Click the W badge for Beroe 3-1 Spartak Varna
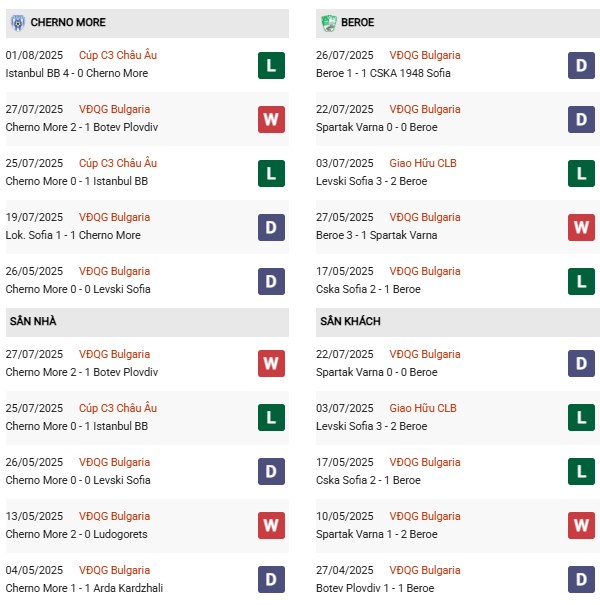 tap(582, 227)
